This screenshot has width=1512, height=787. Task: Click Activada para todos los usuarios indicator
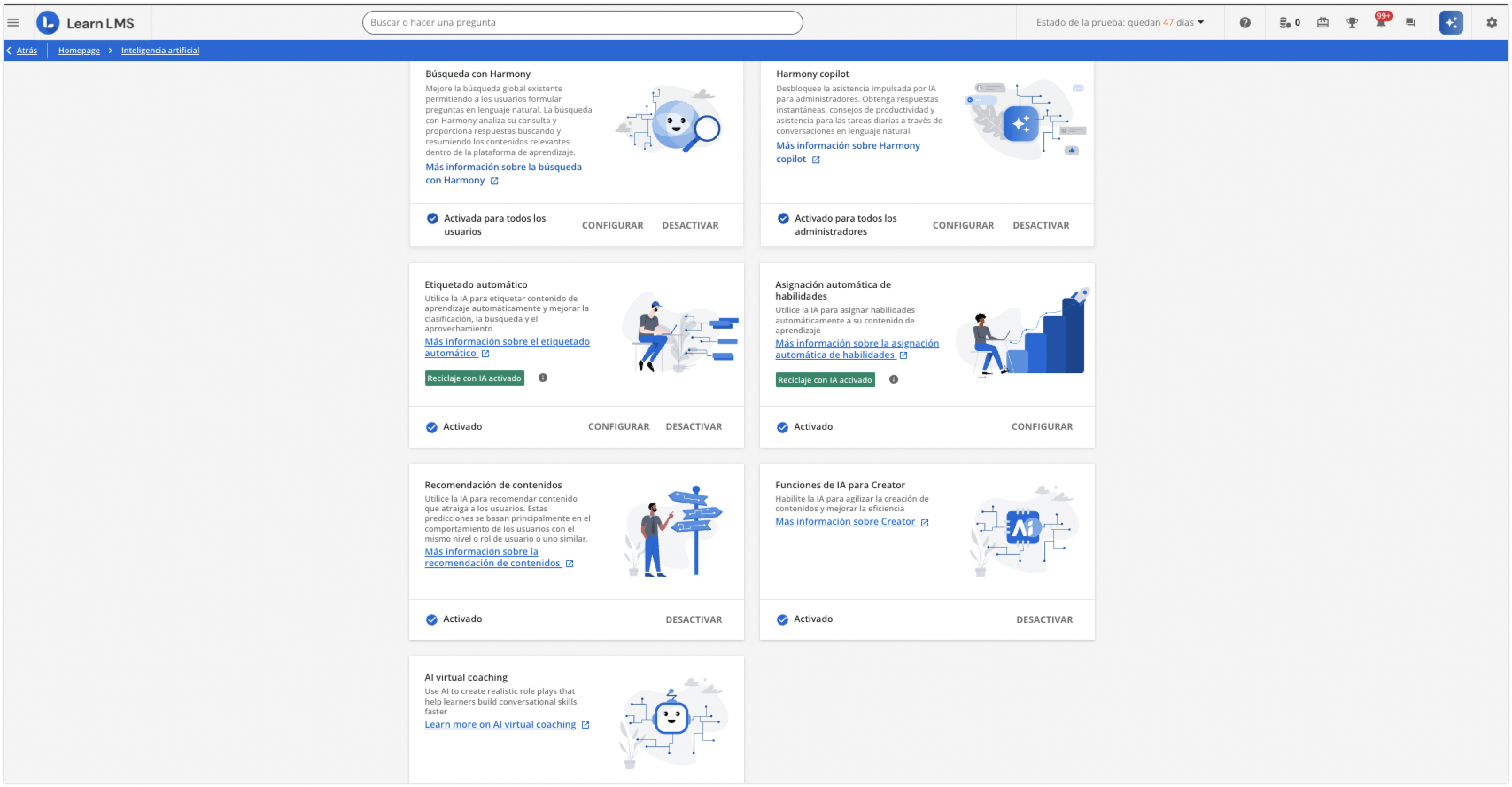coord(432,218)
